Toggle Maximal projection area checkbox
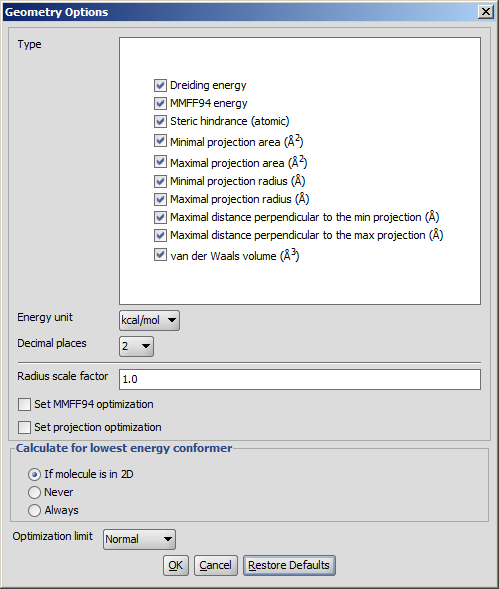499x589 pixels. click(x=160, y=162)
